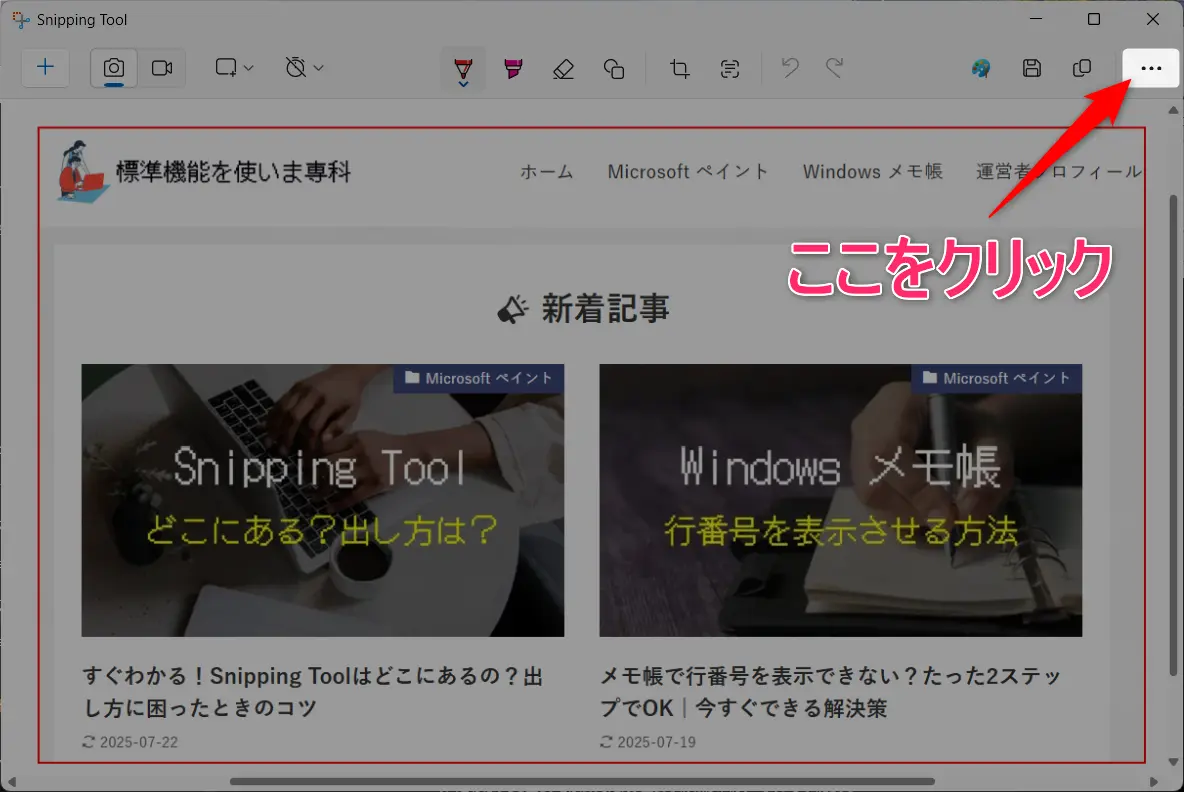Click the Edit in Paint icon

(x=981, y=68)
